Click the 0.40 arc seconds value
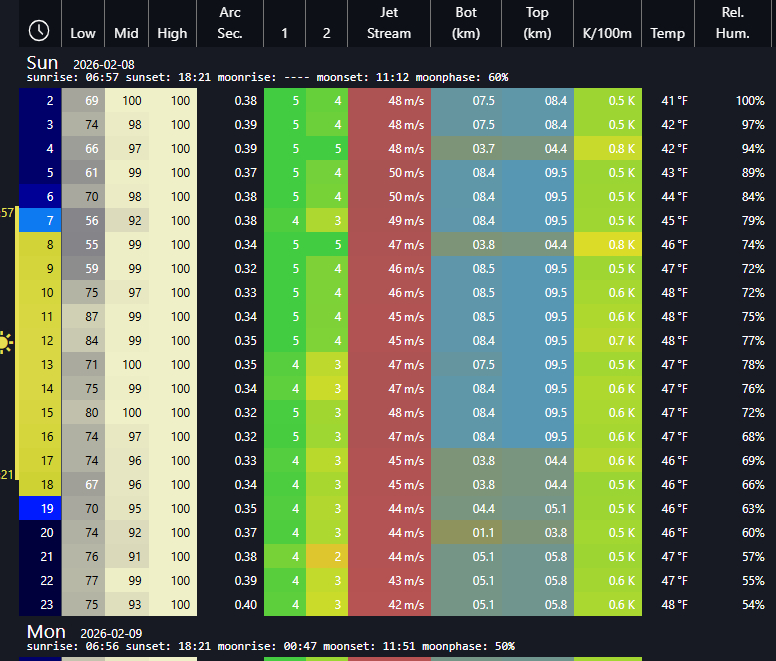776x661 pixels. pos(245,604)
